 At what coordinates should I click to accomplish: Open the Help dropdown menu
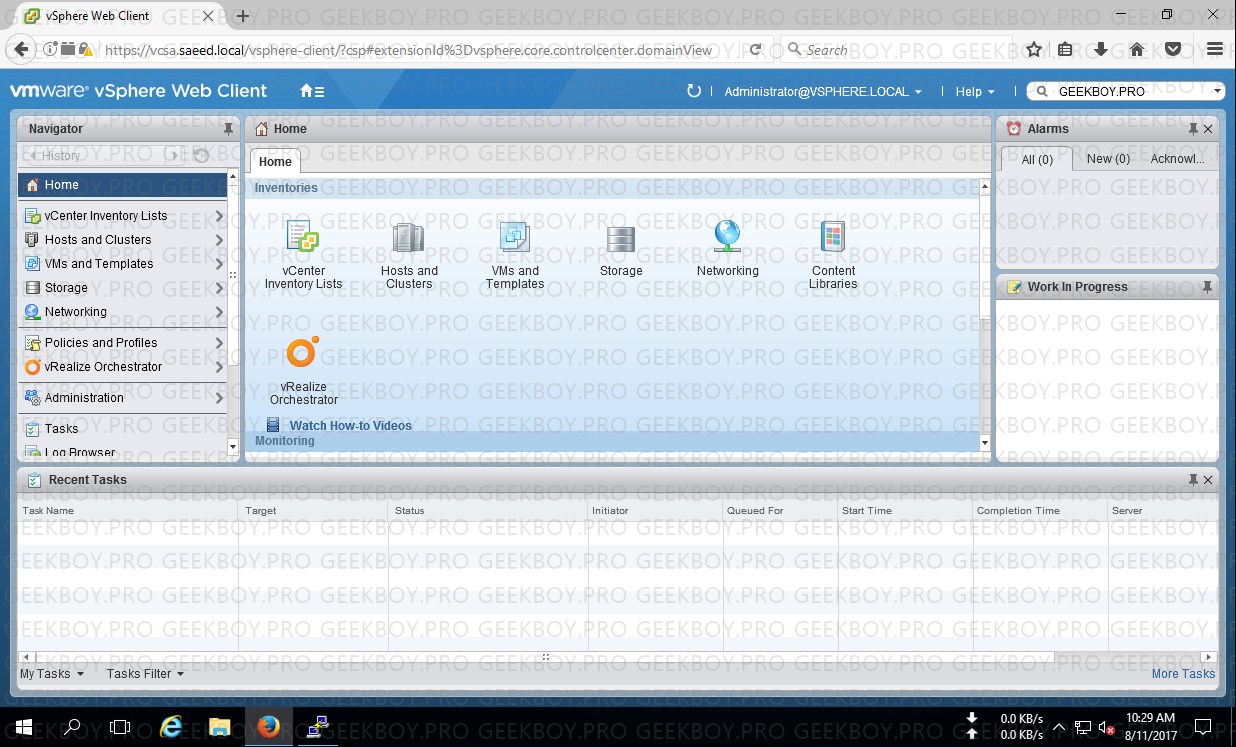click(975, 91)
